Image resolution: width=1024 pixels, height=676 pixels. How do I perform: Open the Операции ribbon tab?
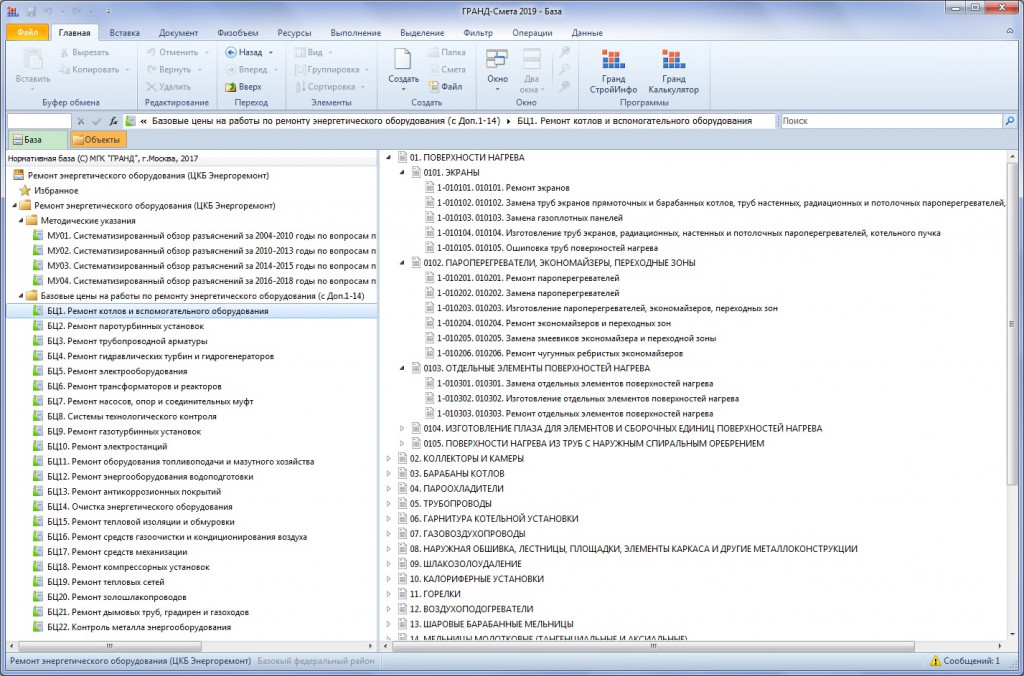tap(532, 33)
